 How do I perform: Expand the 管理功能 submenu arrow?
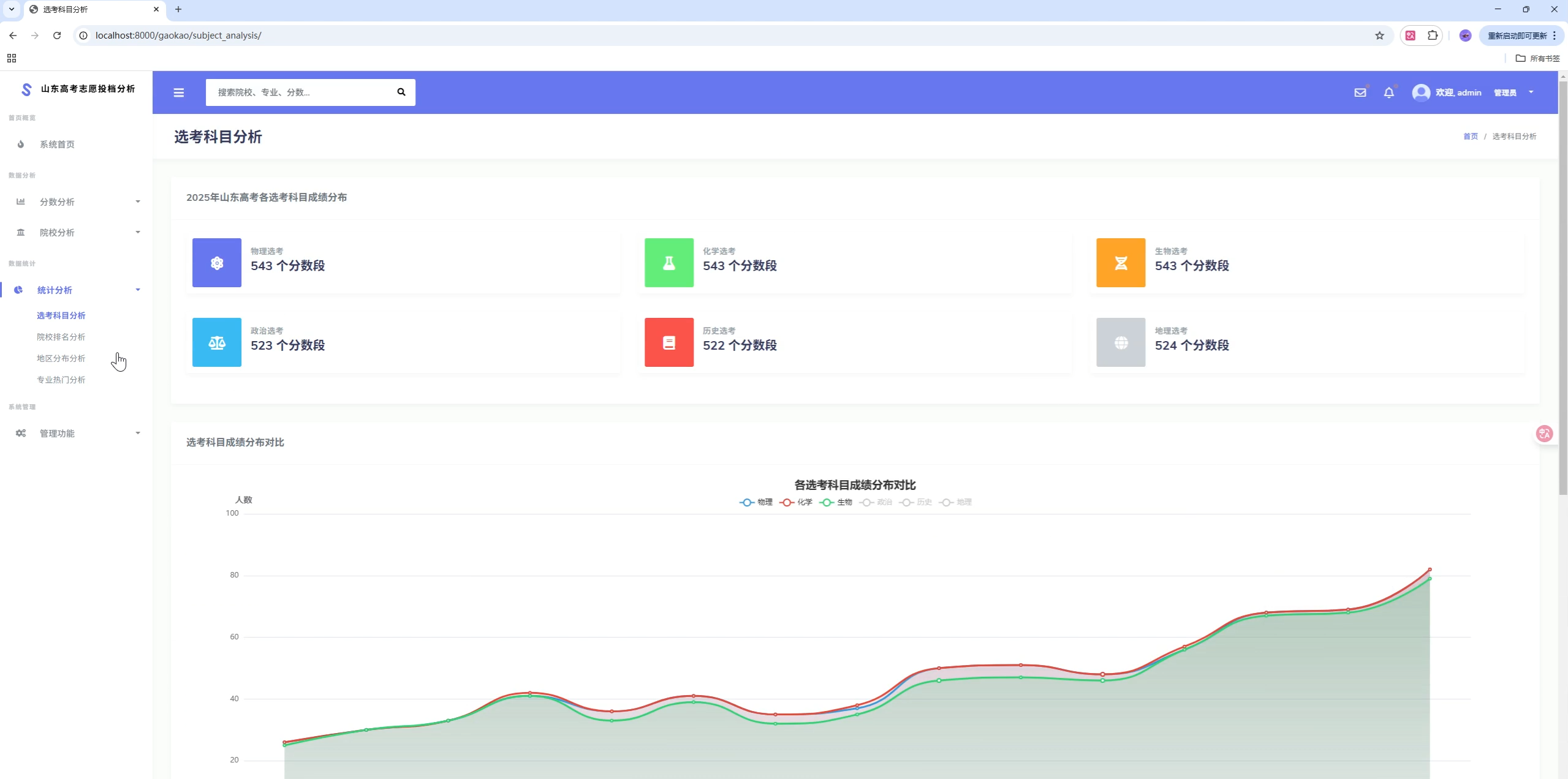point(138,433)
